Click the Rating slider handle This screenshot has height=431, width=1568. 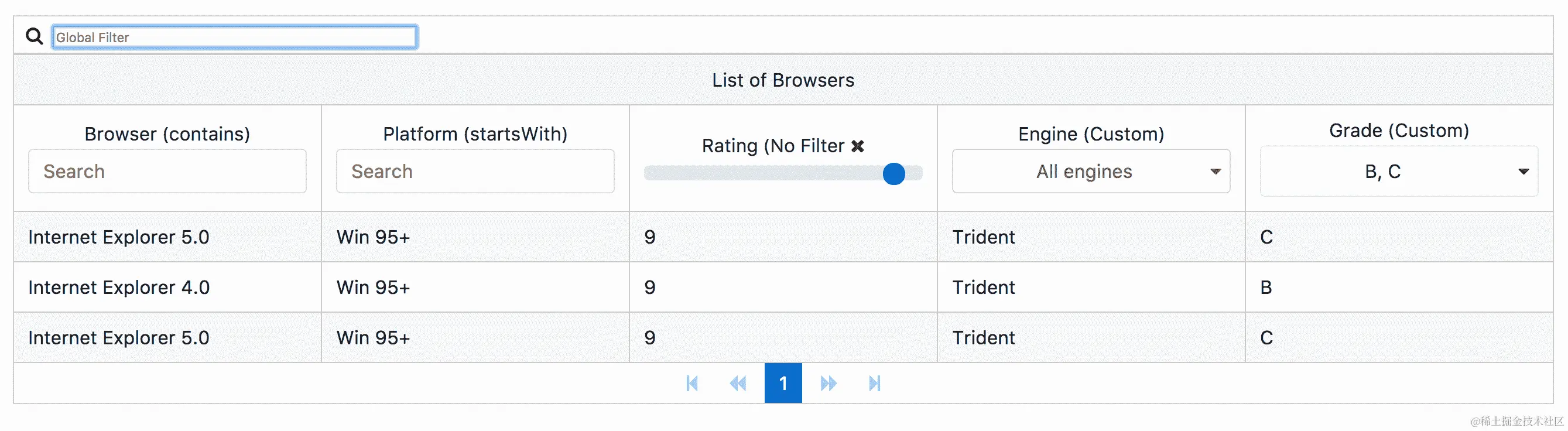(x=893, y=174)
